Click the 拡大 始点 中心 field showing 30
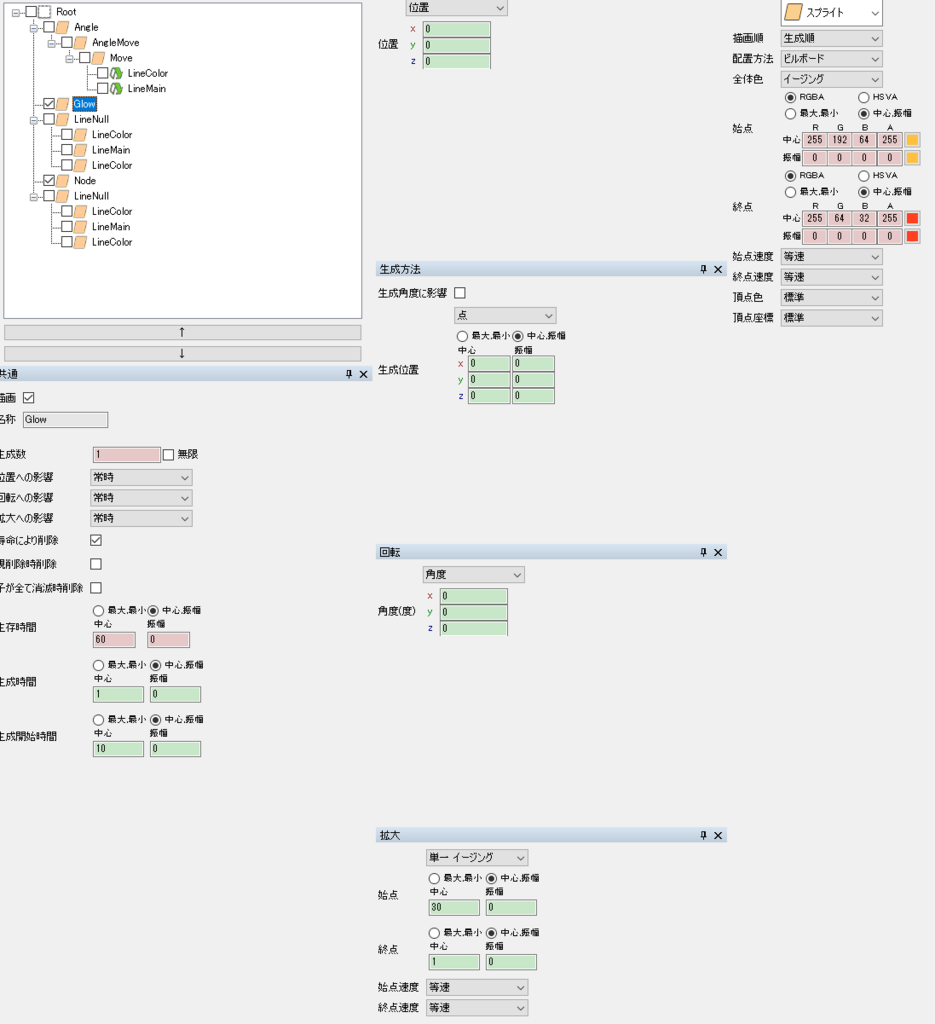935x1024 pixels. point(454,908)
